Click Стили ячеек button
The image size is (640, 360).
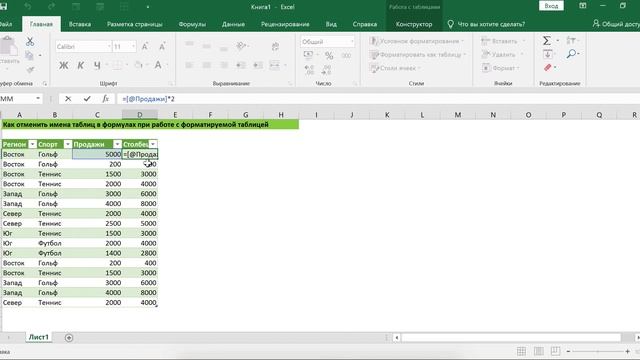[x=395, y=68]
